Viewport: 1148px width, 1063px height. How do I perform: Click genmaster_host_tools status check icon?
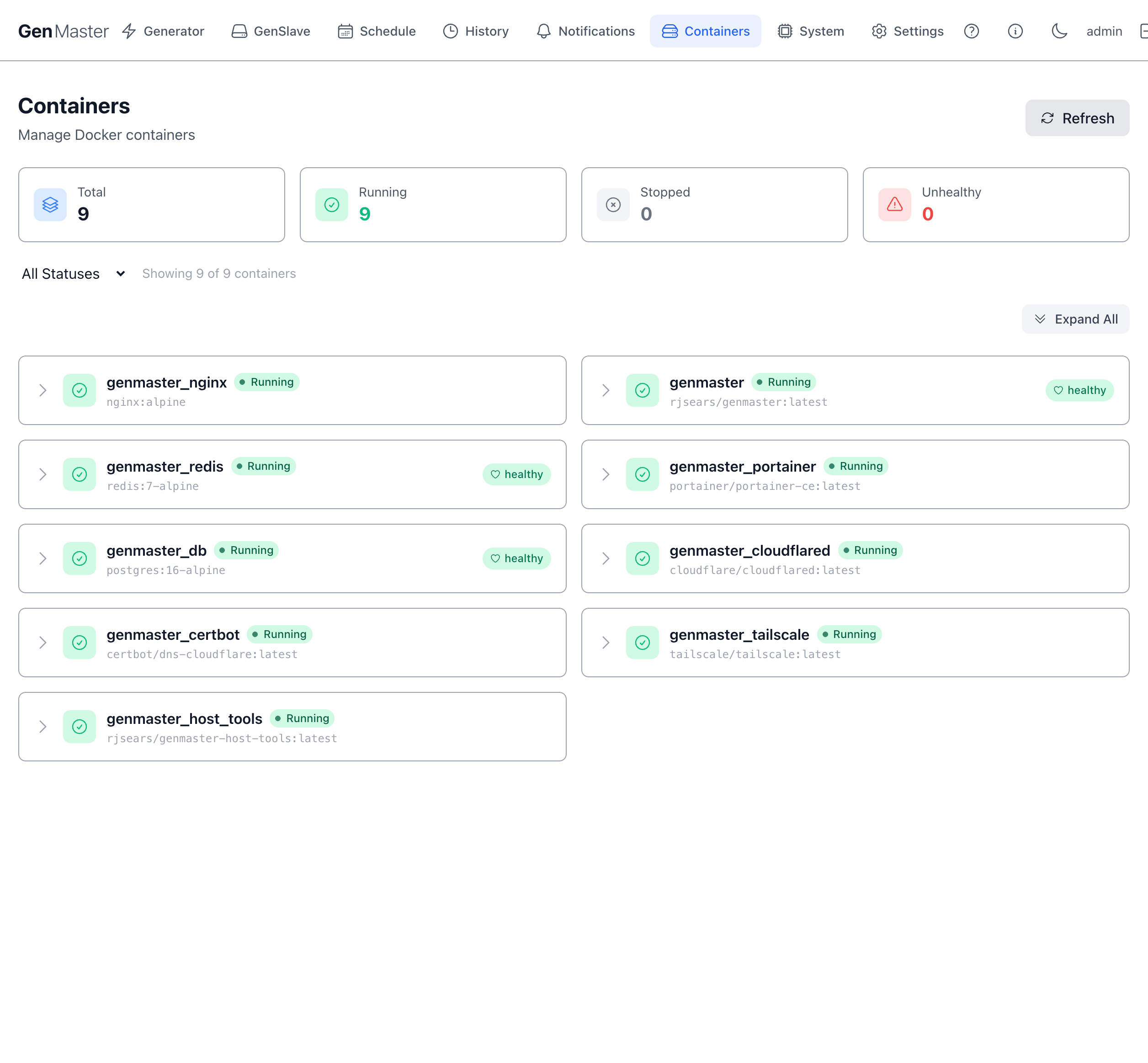pyautogui.click(x=80, y=727)
